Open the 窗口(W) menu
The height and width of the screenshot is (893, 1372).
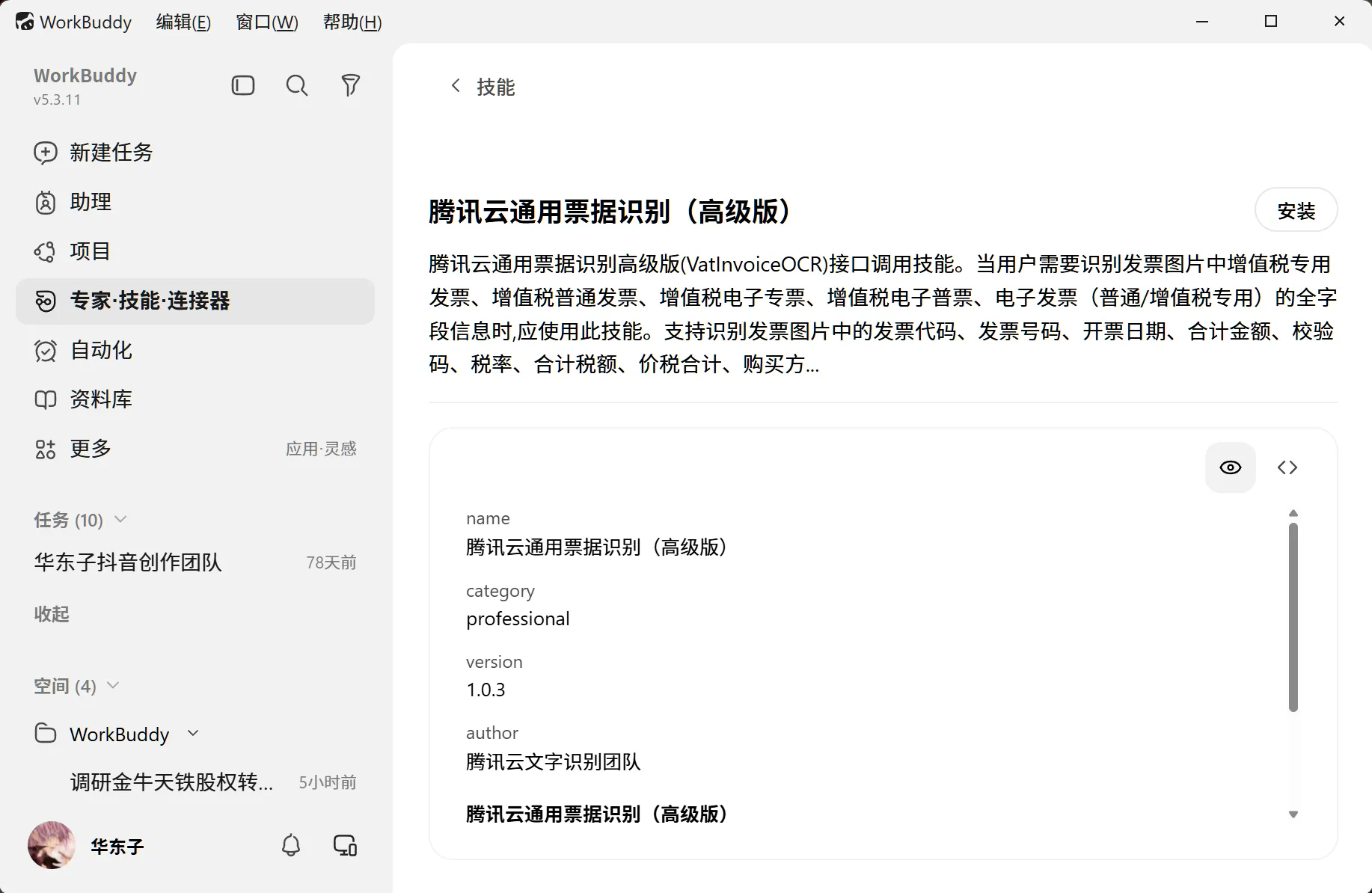pos(267,22)
